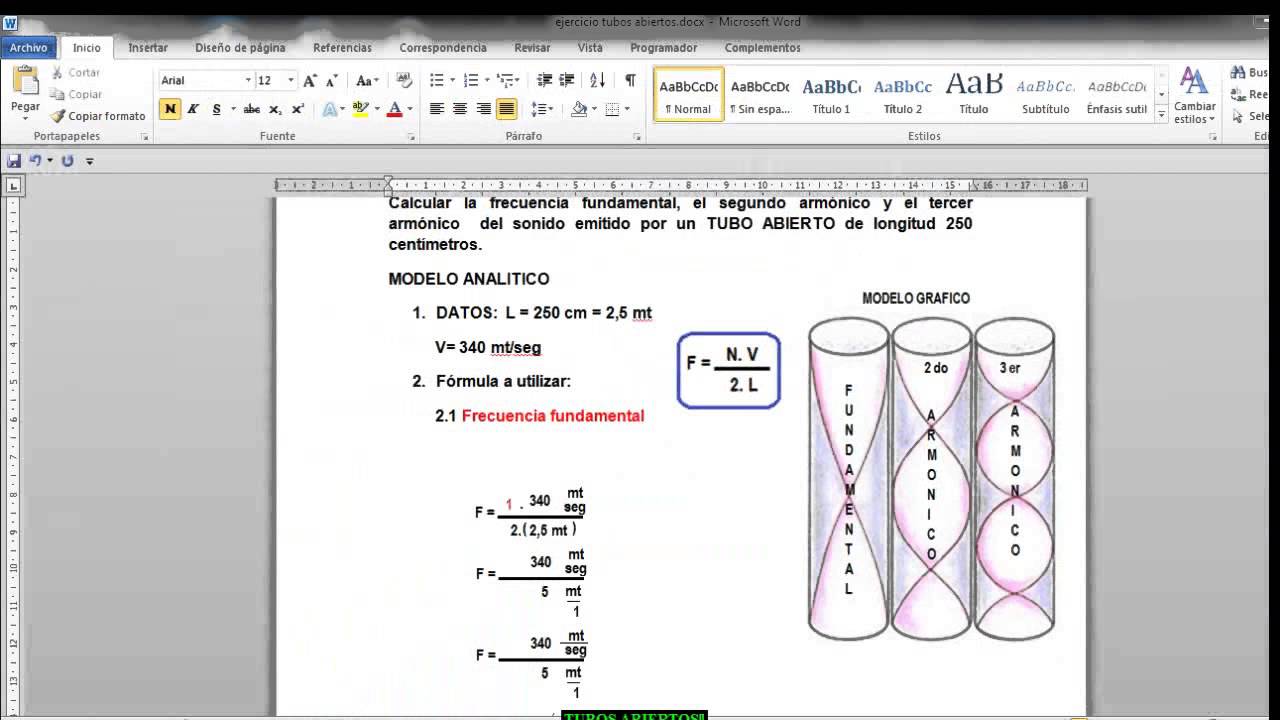Image resolution: width=1280 pixels, height=720 pixels.
Task: Toggle italic K formatting
Action: (192, 109)
